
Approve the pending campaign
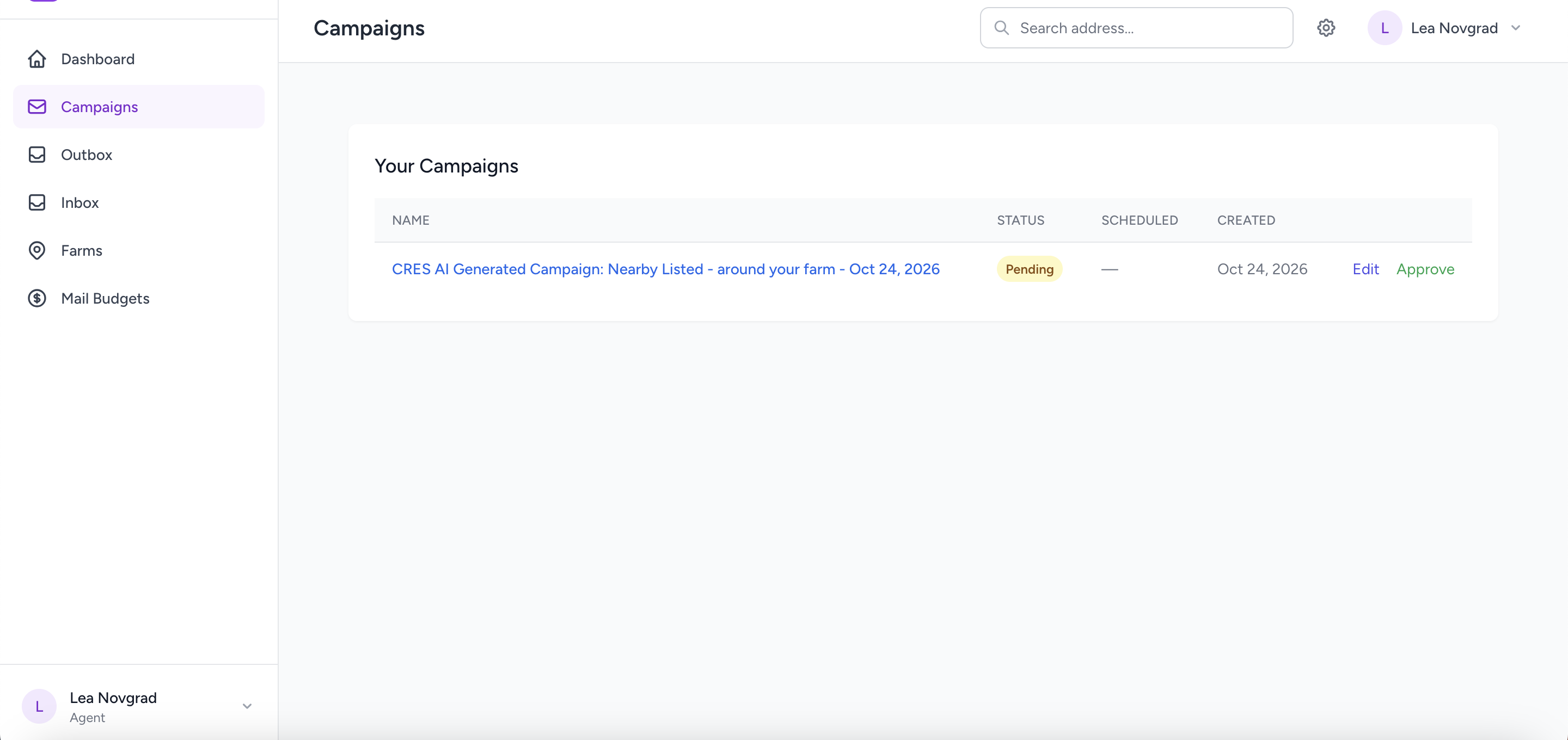1425,269
